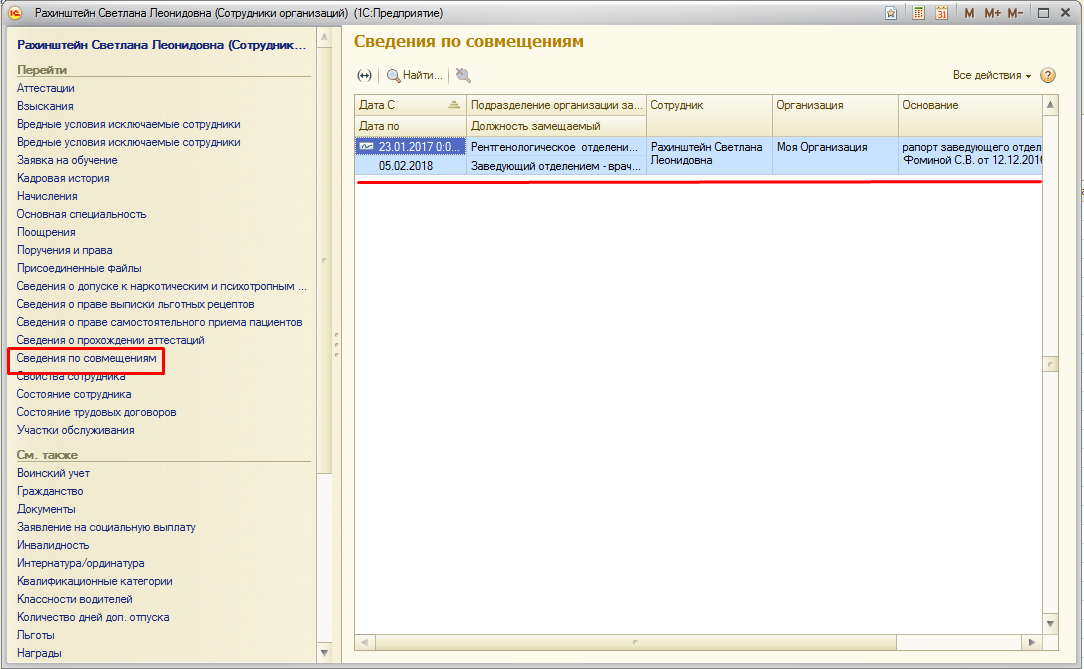Screen dimensions: 1084x669
Task: Open the calendar icon in title bar
Action: (941, 13)
